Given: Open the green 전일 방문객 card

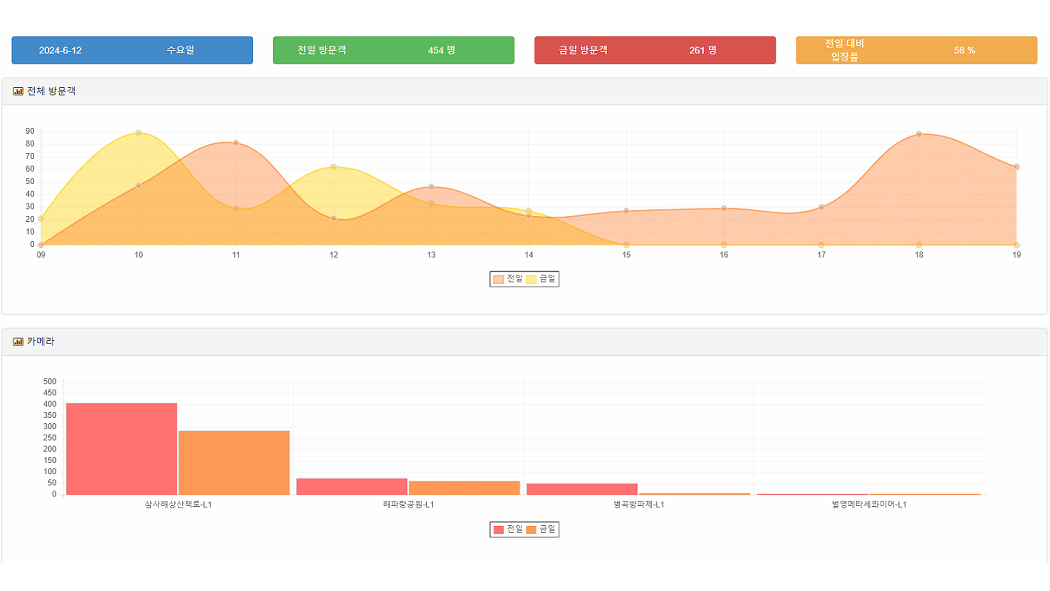Looking at the screenshot, I should click(x=393, y=50).
